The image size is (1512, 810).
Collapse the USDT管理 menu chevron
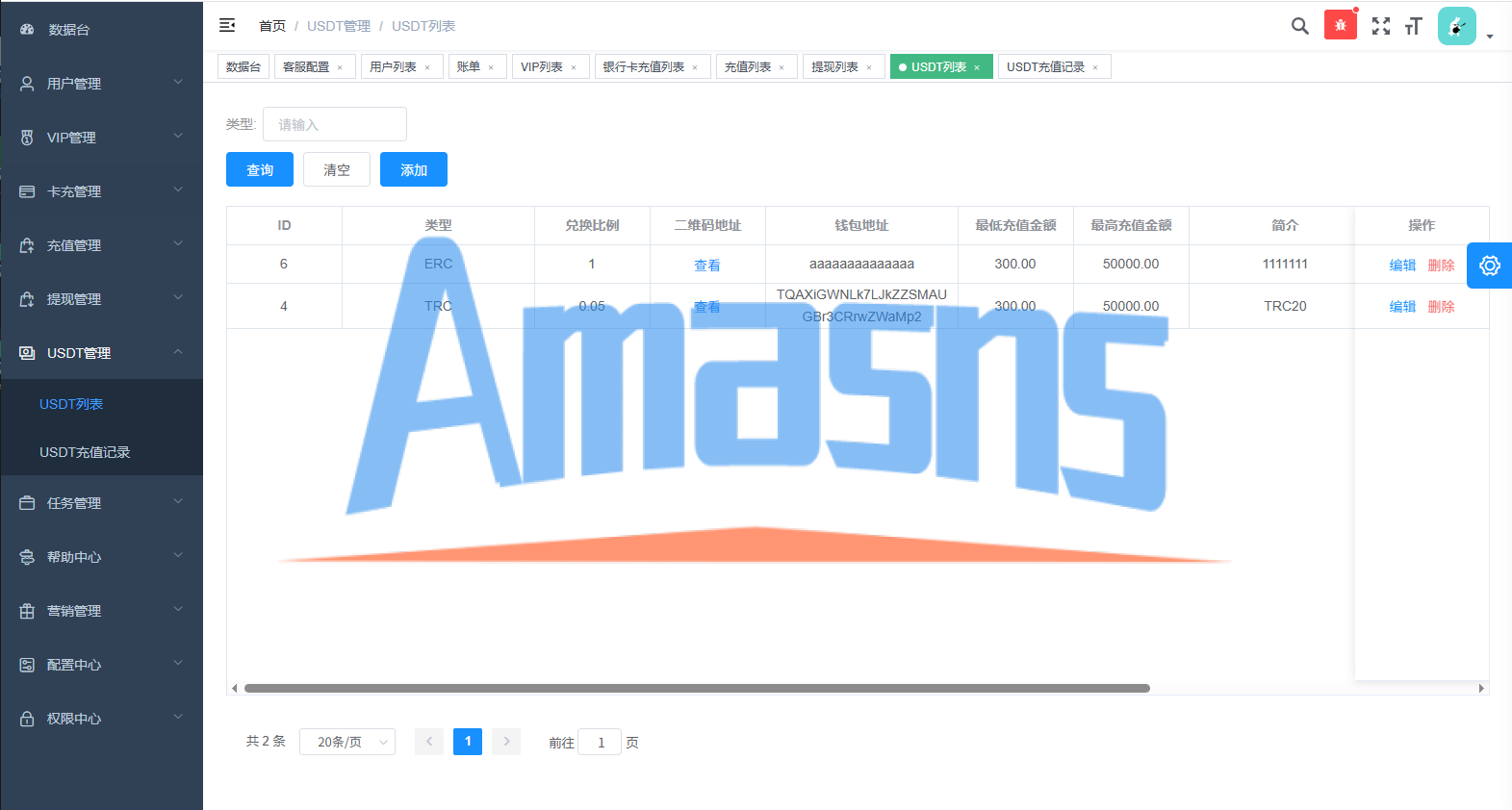click(x=178, y=352)
